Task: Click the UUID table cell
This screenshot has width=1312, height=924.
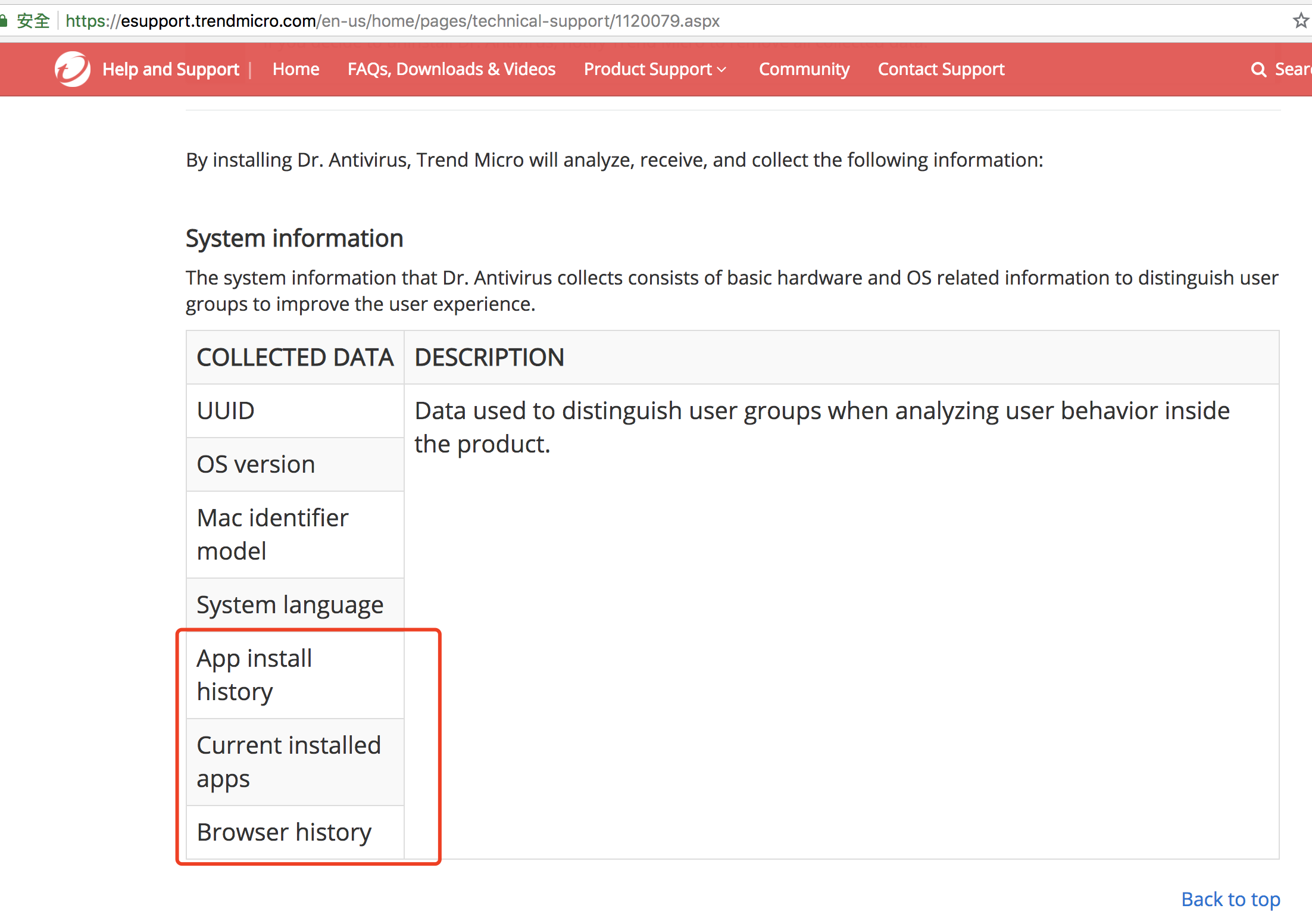Action: click(226, 411)
